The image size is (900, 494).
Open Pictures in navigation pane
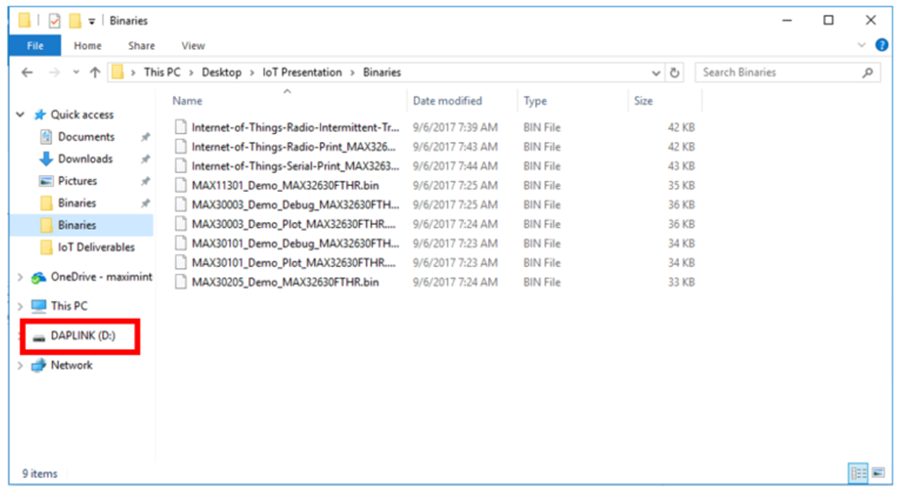tap(77, 181)
